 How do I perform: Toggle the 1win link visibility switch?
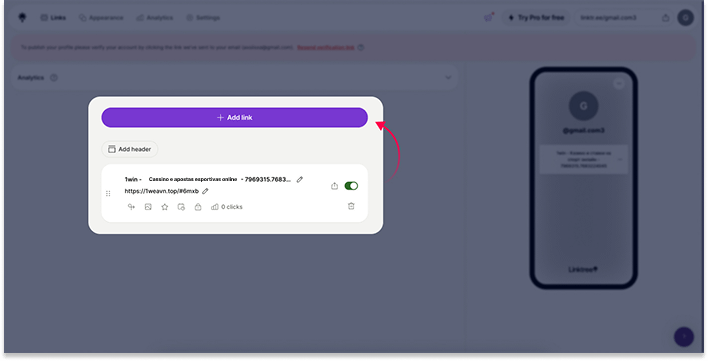351,186
